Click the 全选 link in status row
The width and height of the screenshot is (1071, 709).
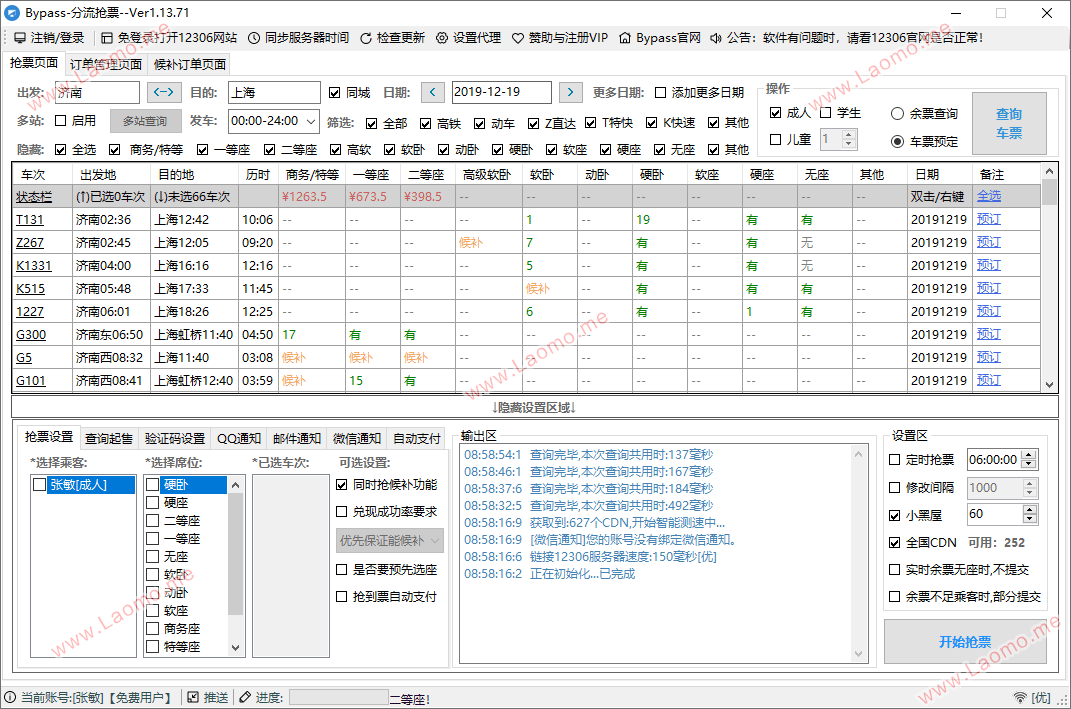(x=988, y=196)
